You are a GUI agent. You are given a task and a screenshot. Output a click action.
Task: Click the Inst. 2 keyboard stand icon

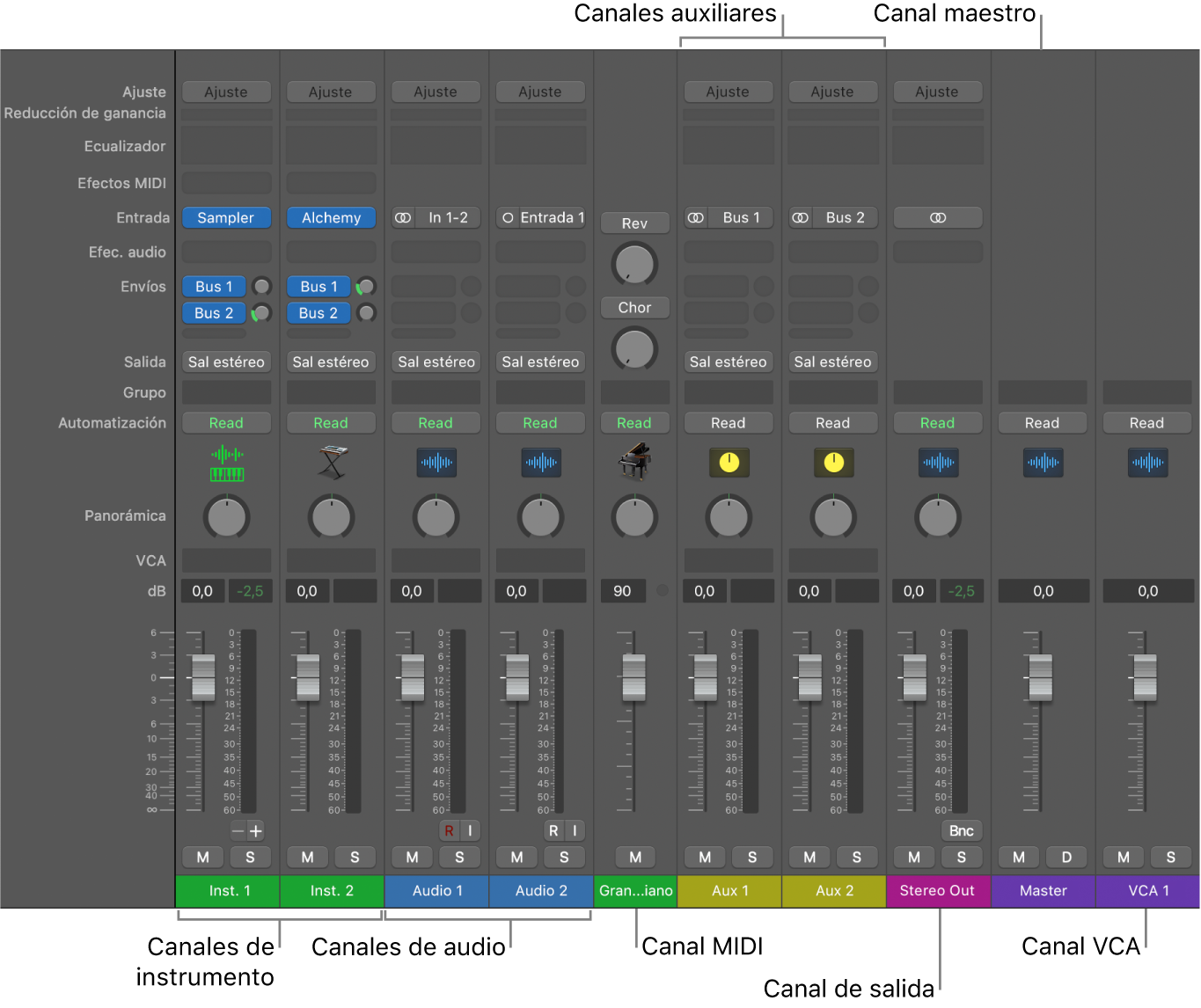[x=332, y=463]
